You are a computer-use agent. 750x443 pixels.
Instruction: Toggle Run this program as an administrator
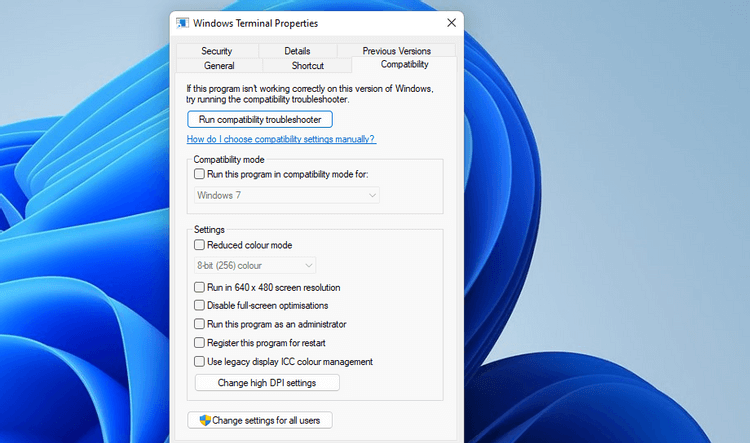(199, 324)
